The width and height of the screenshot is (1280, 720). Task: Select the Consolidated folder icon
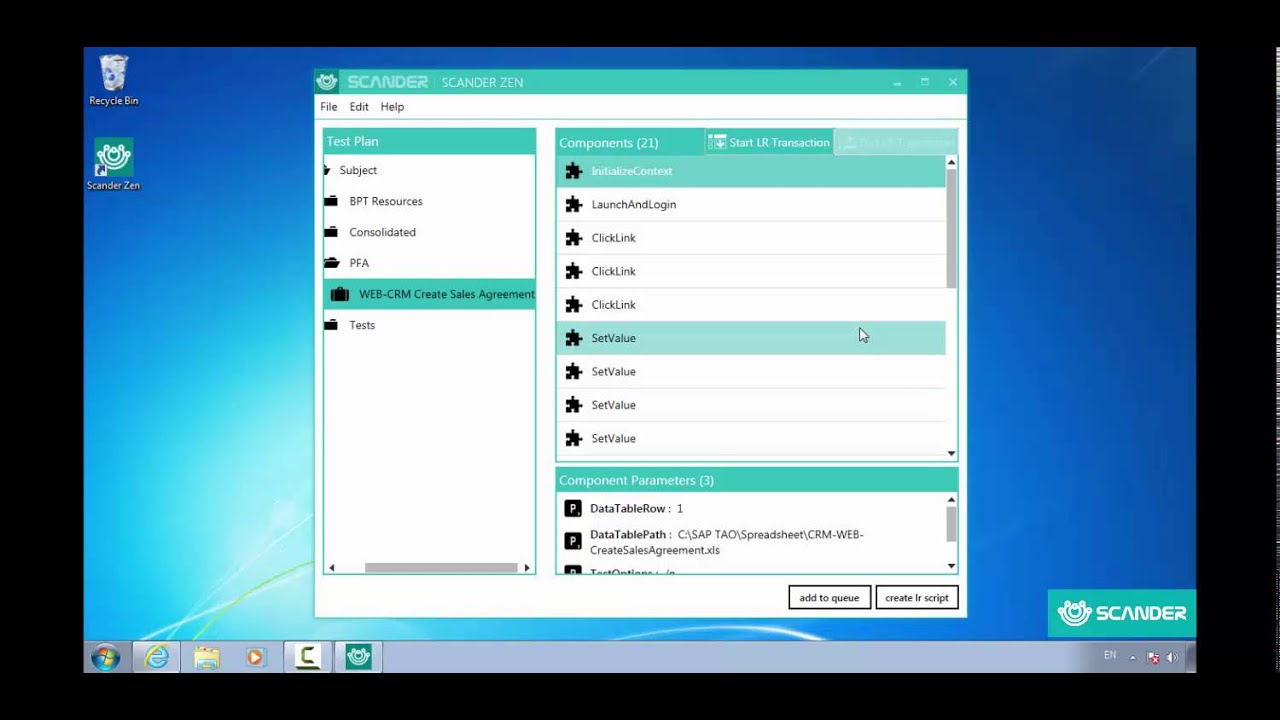(x=331, y=232)
